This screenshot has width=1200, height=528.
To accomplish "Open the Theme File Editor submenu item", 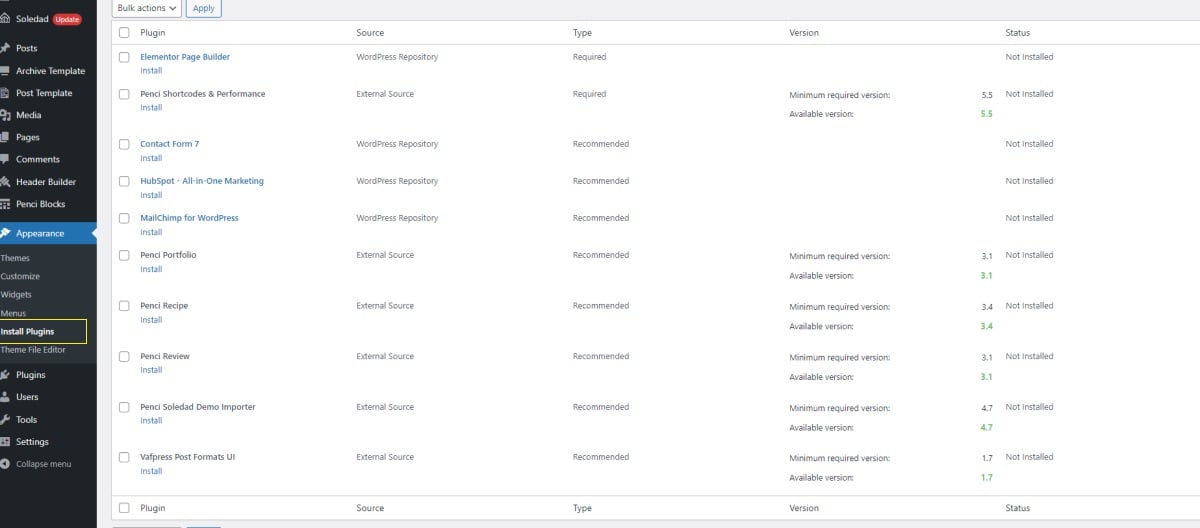I will click(33, 350).
